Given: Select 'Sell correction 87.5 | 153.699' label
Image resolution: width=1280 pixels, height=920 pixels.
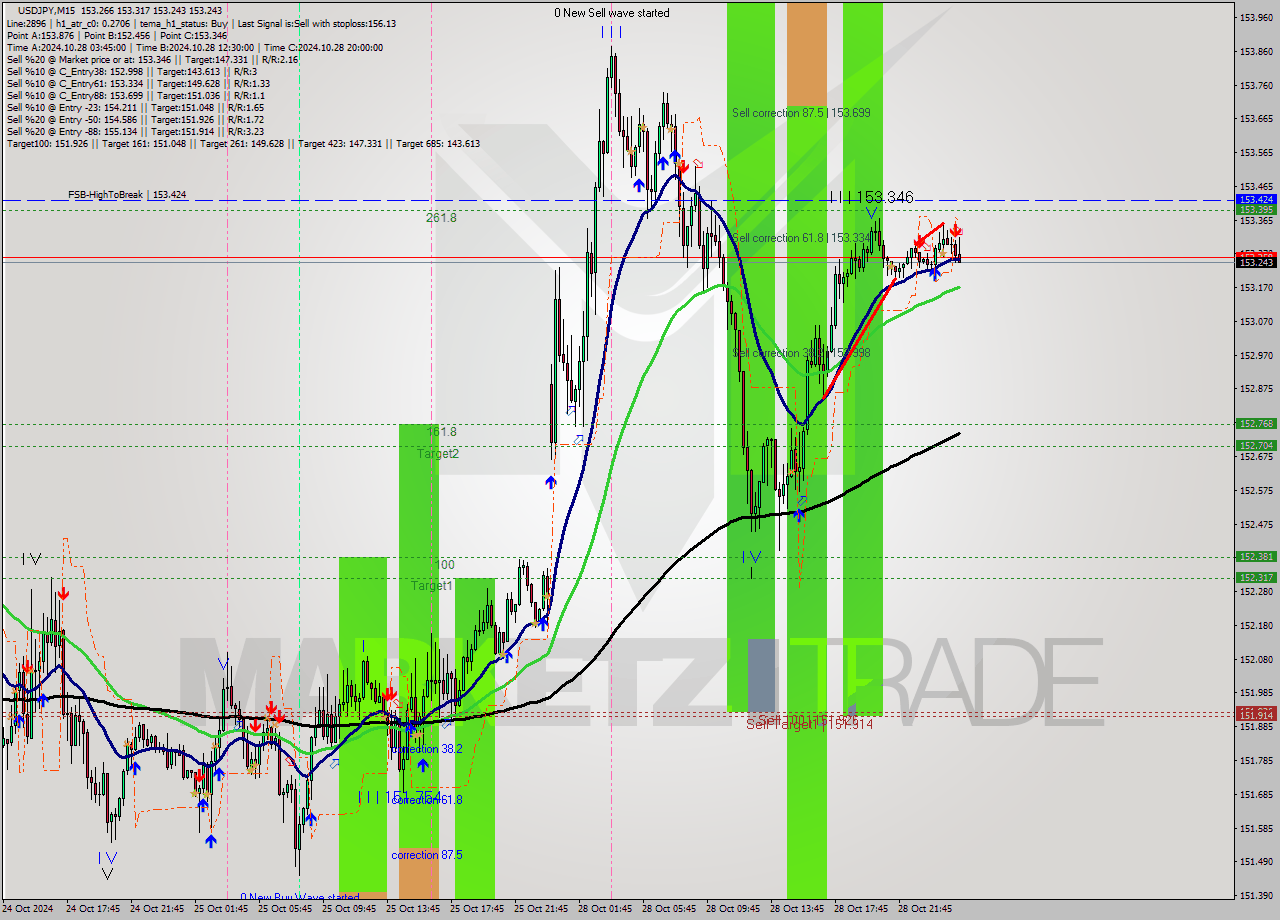Looking at the screenshot, I should pyautogui.click(x=801, y=113).
